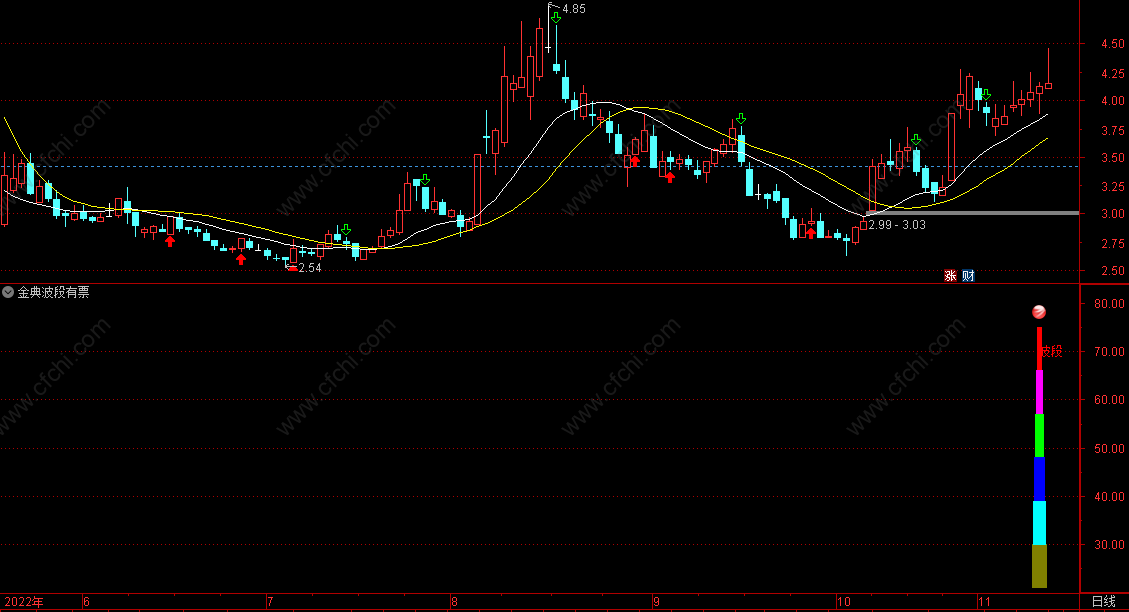
Task: Click the 2022年 label on time axis
Action: (x=24, y=602)
